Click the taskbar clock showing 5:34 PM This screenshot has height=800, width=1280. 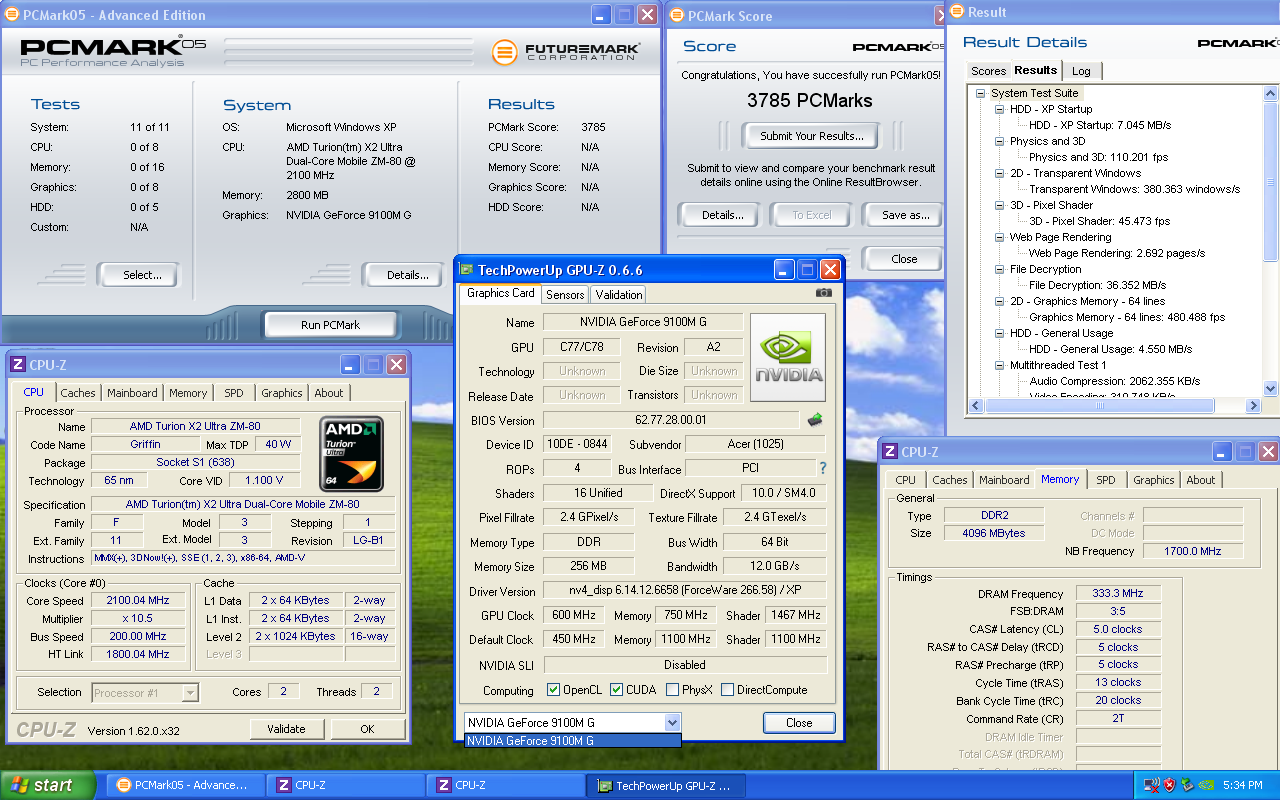point(1243,785)
